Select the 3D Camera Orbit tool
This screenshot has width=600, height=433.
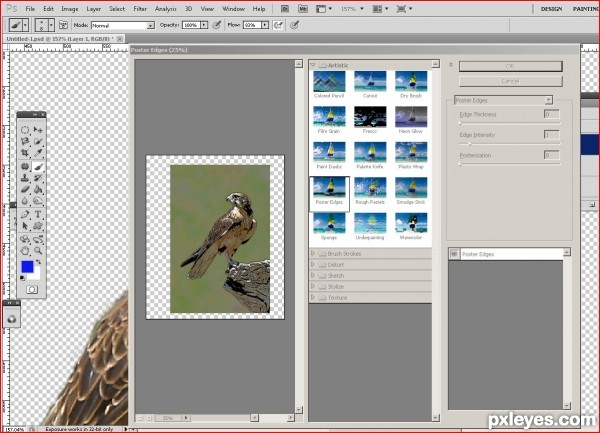pyautogui.click(x=38, y=239)
